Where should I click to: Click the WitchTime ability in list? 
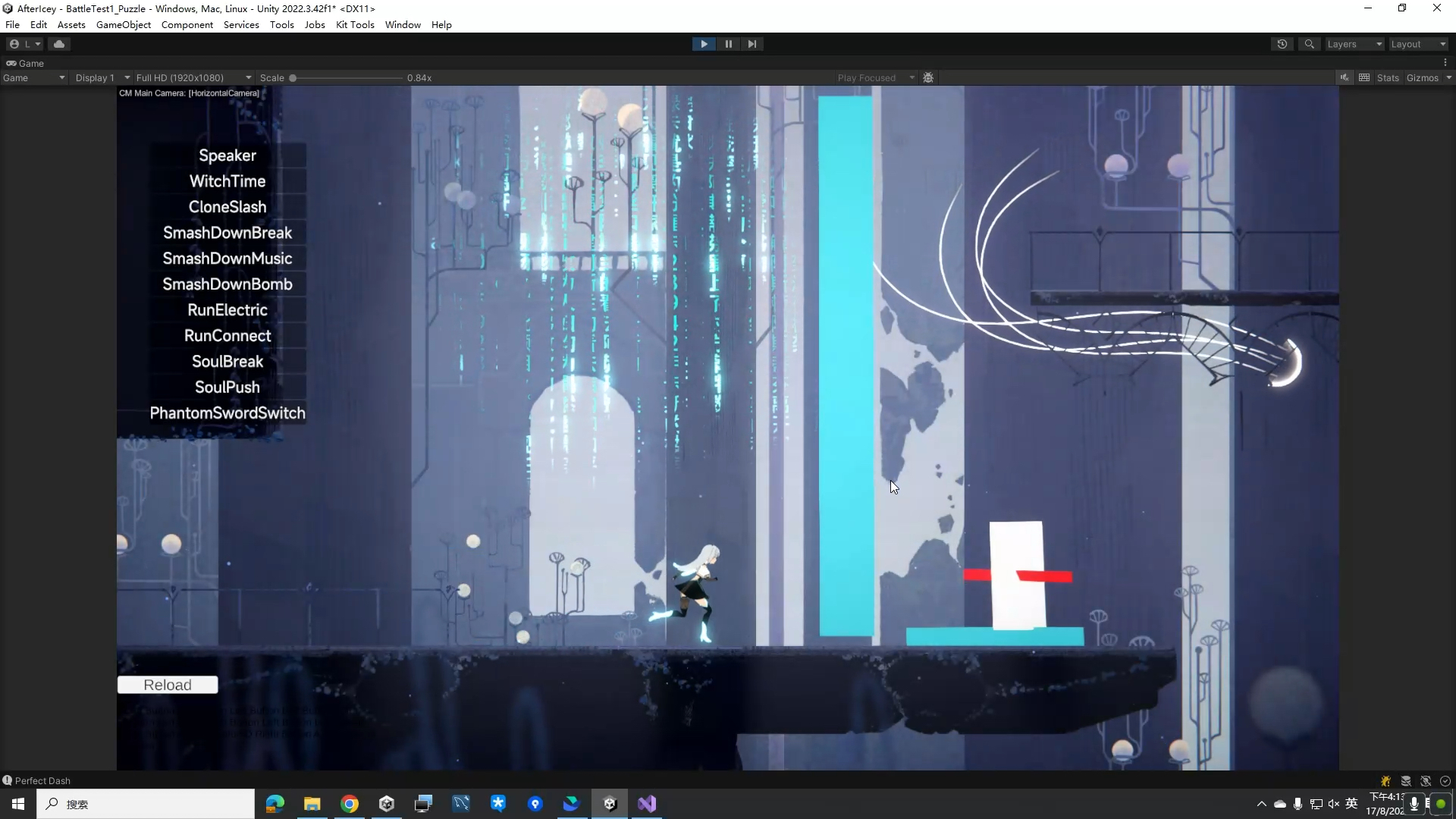coord(228,181)
